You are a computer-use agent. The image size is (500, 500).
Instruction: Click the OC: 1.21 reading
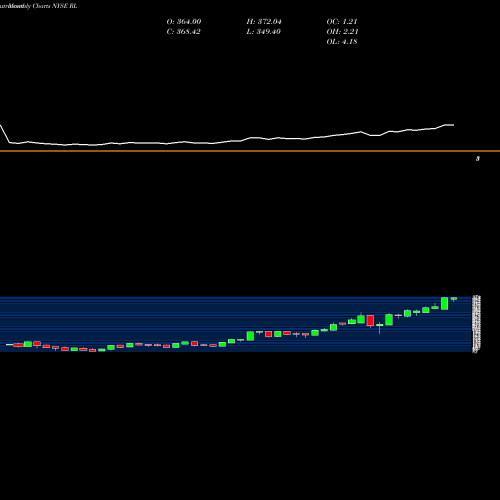342,22
